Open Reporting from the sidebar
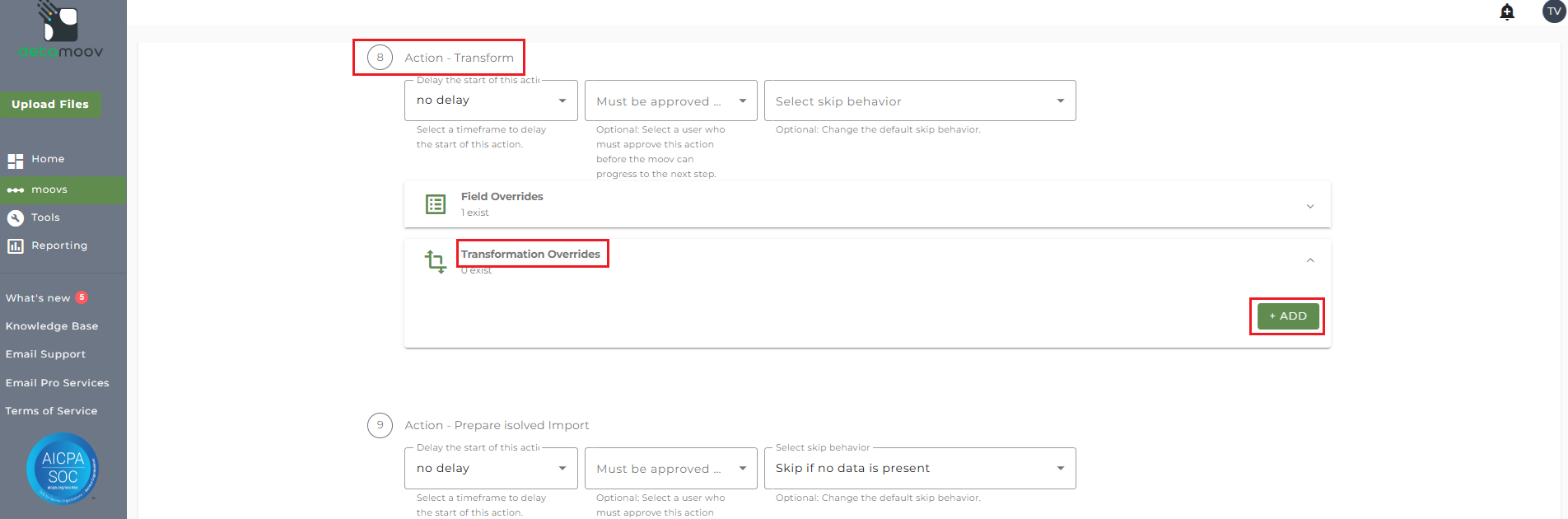 pyautogui.click(x=58, y=245)
